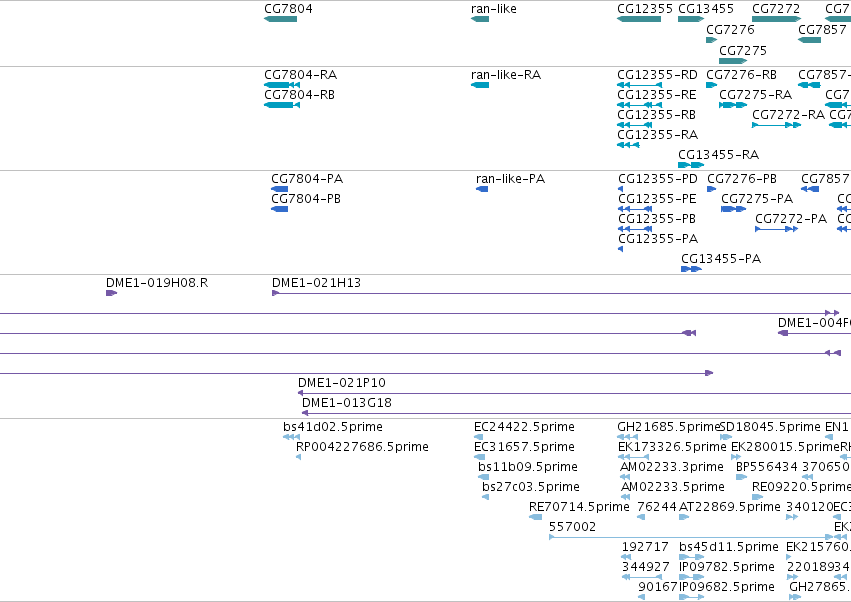Screen dimensions: 851x602
Task: Select transcript CG12355-RA
Action: [x=657, y=135]
